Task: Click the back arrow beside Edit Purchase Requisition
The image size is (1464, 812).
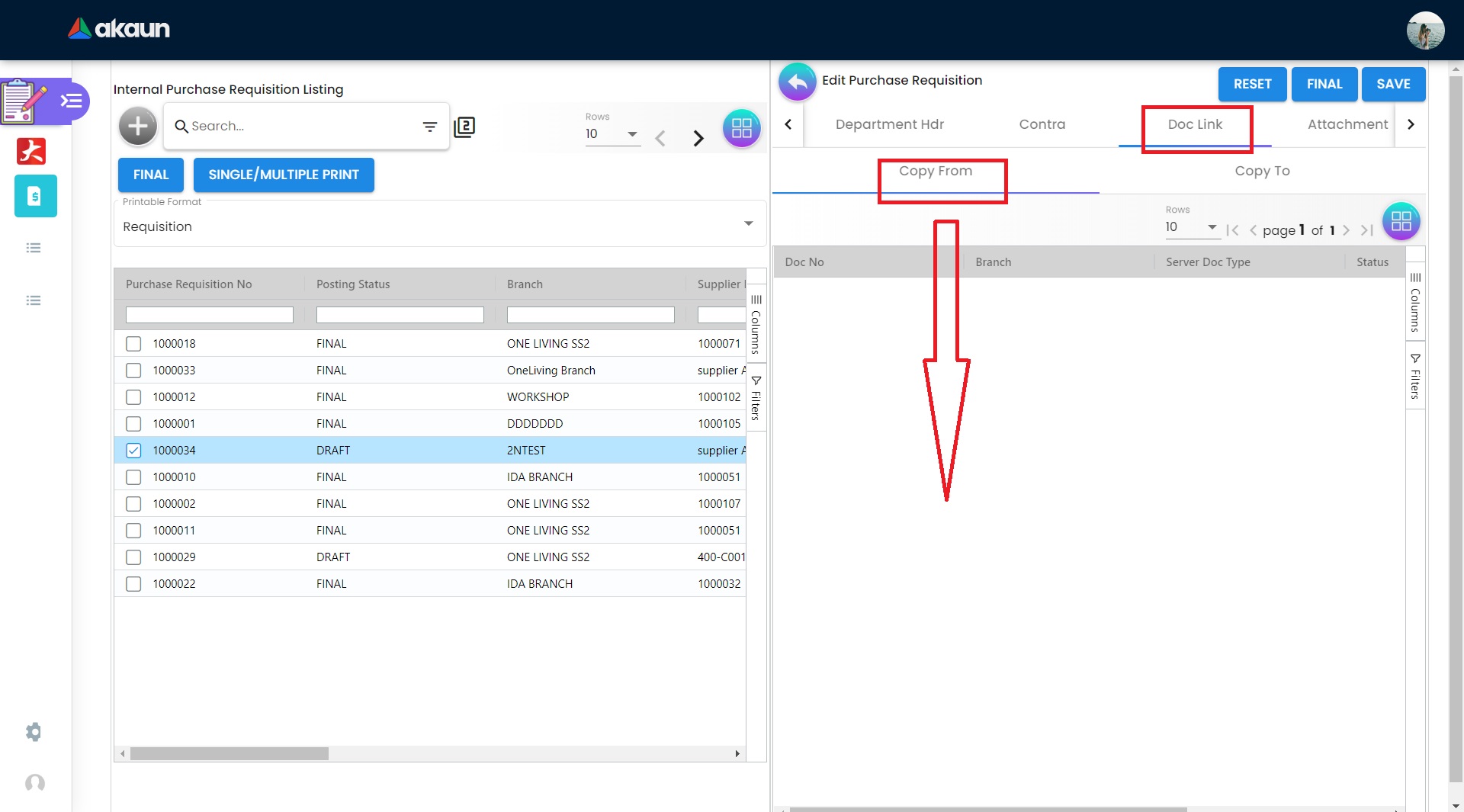Action: coord(797,82)
